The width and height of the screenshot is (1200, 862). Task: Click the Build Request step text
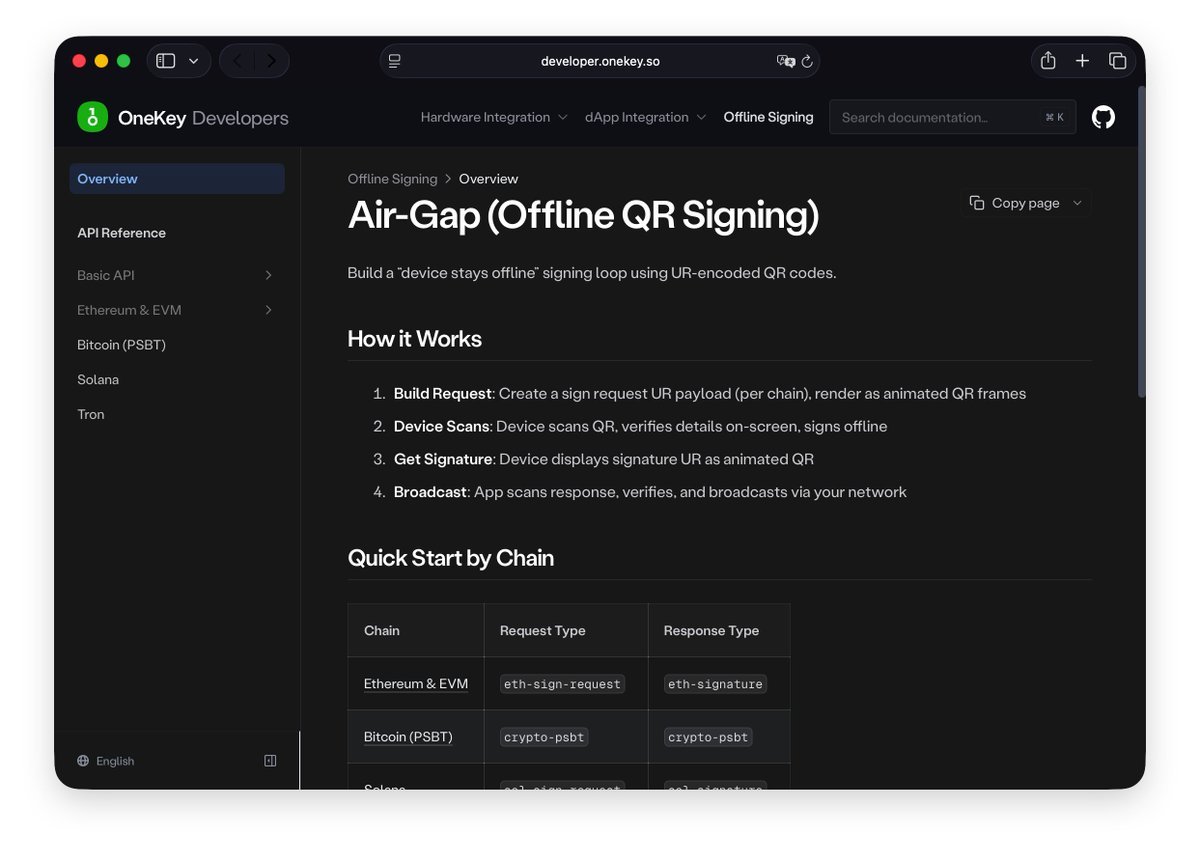pos(710,394)
